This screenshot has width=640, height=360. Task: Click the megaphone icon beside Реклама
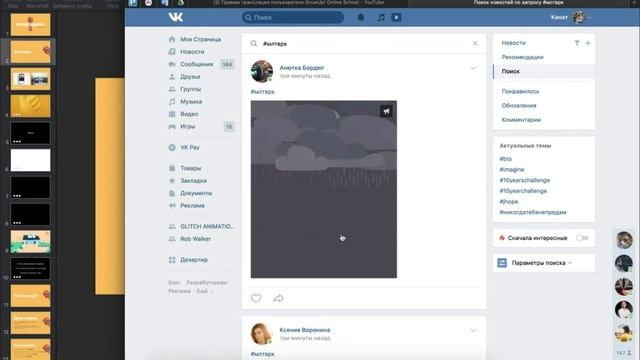tap(172, 206)
